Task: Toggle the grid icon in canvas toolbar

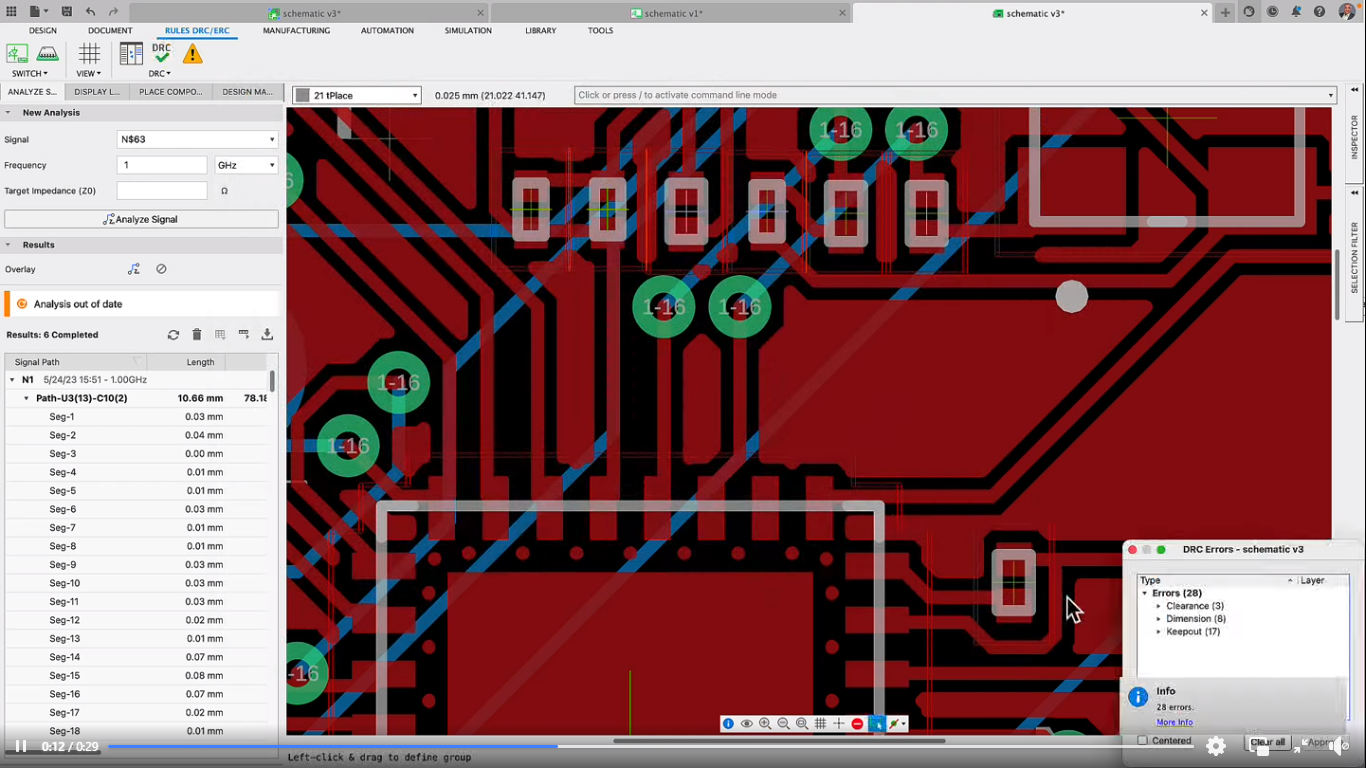Action: (x=820, y=724)
